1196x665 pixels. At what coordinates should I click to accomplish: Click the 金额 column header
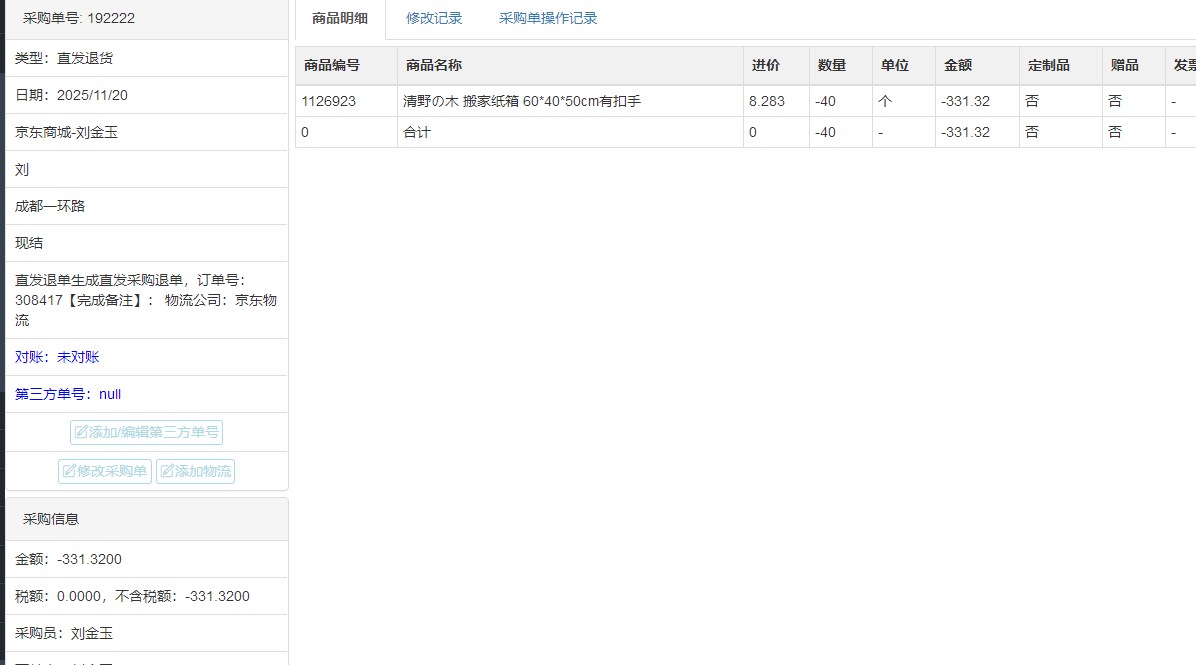(957, 65)
